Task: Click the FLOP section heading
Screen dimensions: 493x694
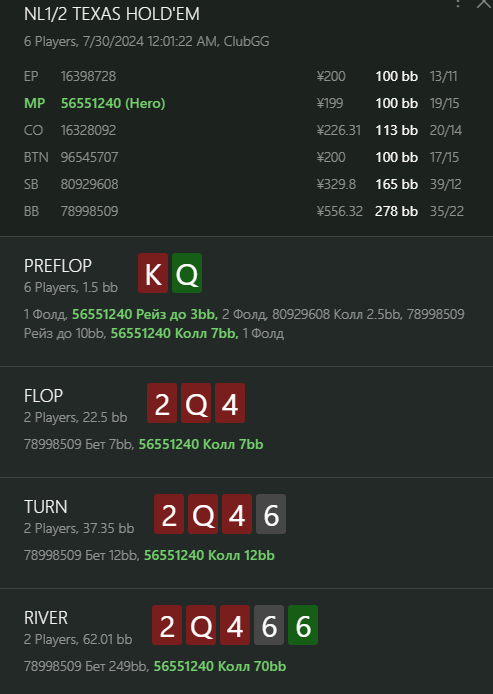Action: click(43, 396)
